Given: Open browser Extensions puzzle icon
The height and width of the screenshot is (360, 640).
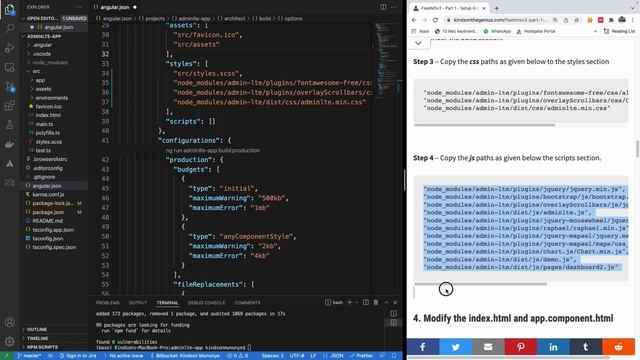Looking at the screenshot, I should 611,20.
